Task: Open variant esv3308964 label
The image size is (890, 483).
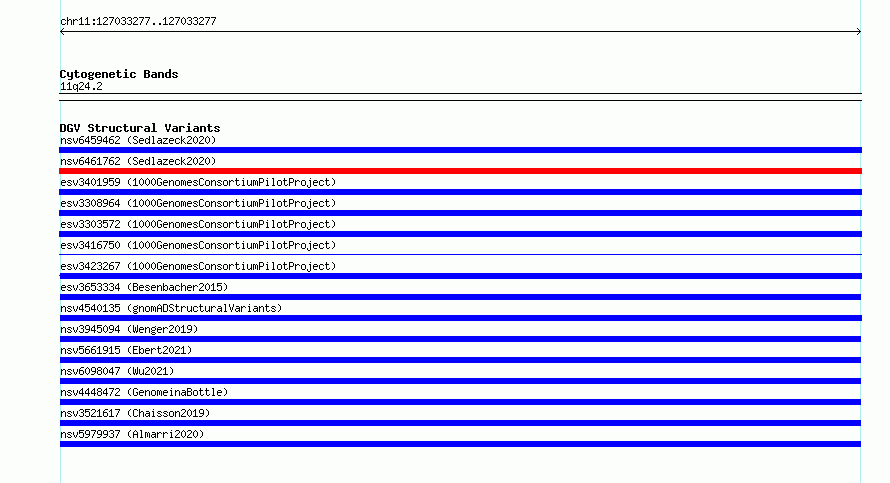Action: pyautogui.click(x=198, y=203)
